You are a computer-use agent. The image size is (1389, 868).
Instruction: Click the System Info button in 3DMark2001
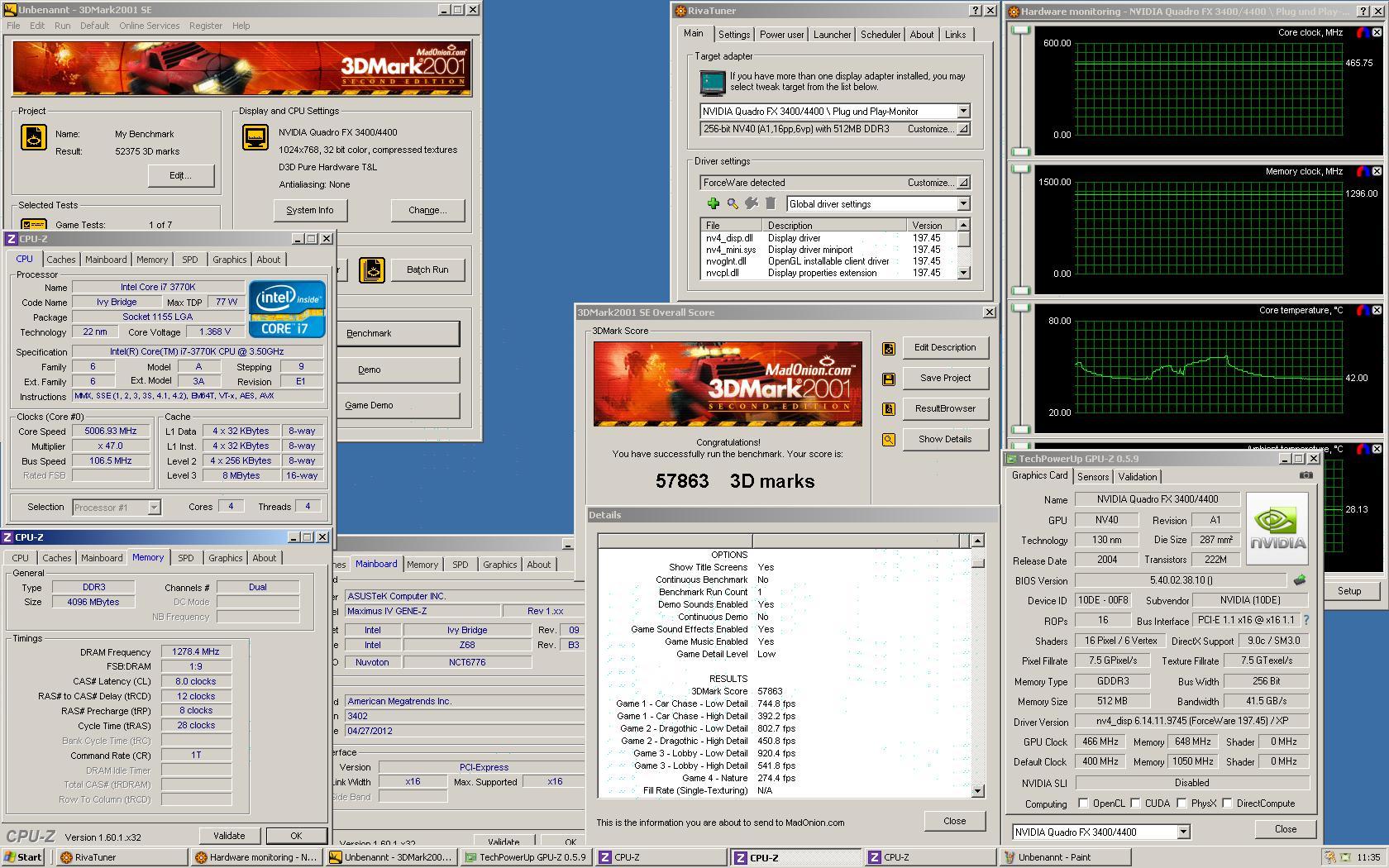(310, 210)
